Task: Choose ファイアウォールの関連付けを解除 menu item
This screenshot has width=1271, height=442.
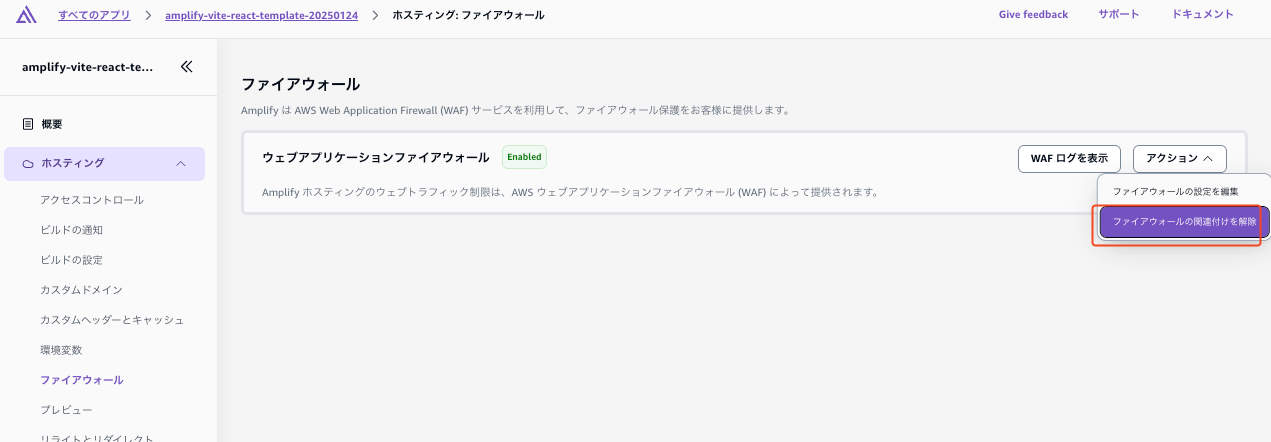Action: click(x=1184, y=222)
